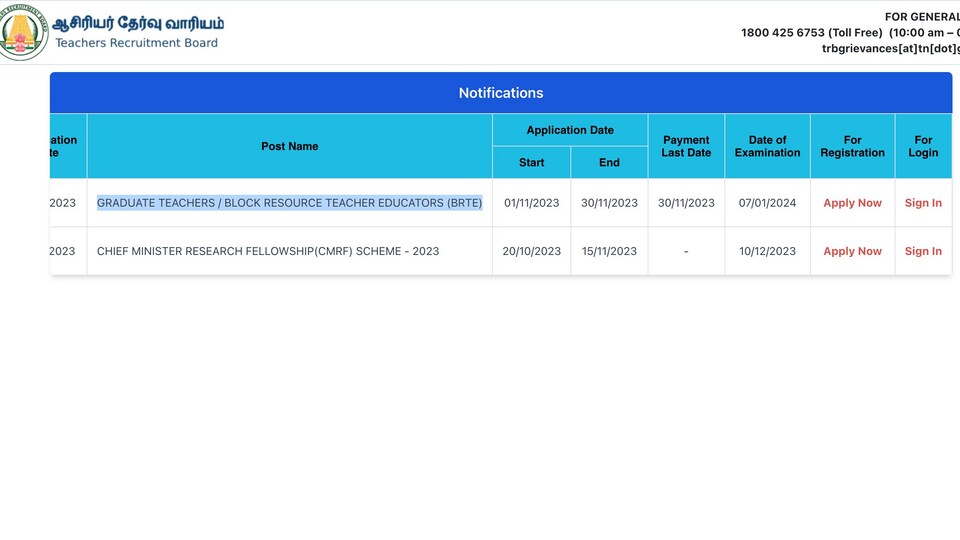Click the Tamil board title text
This screenshot has width=960, height=540.
138,23
